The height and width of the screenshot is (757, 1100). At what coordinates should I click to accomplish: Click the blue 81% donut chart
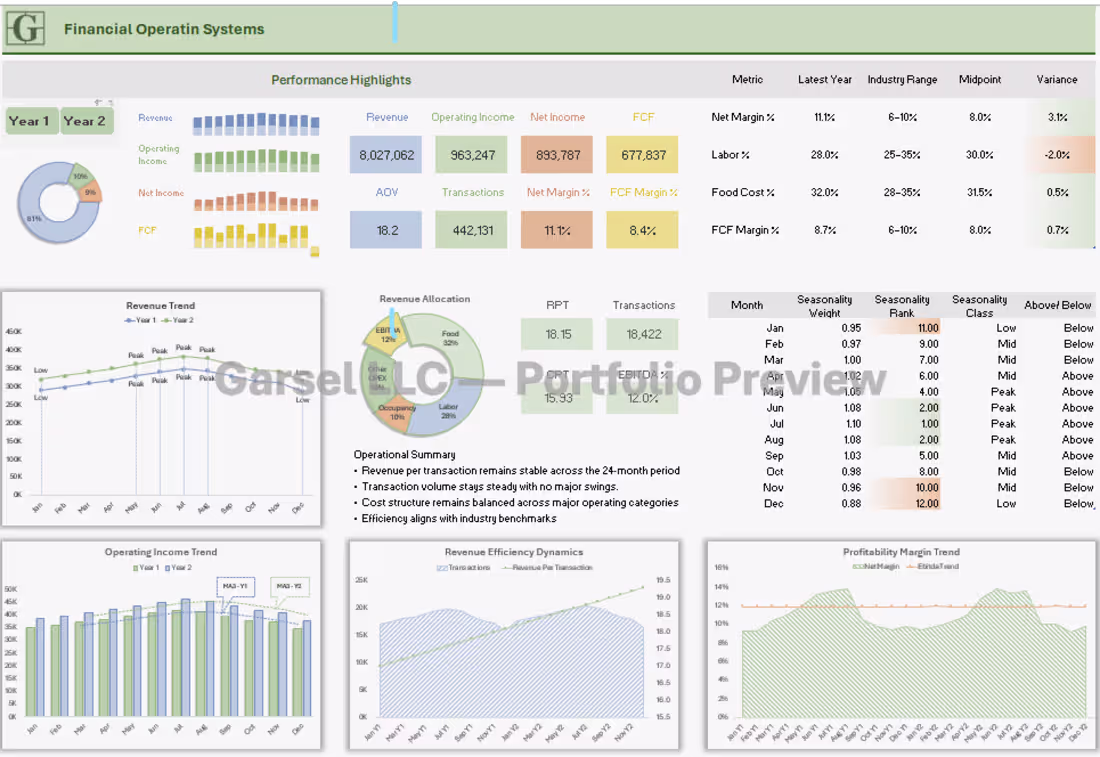point(59,203)
